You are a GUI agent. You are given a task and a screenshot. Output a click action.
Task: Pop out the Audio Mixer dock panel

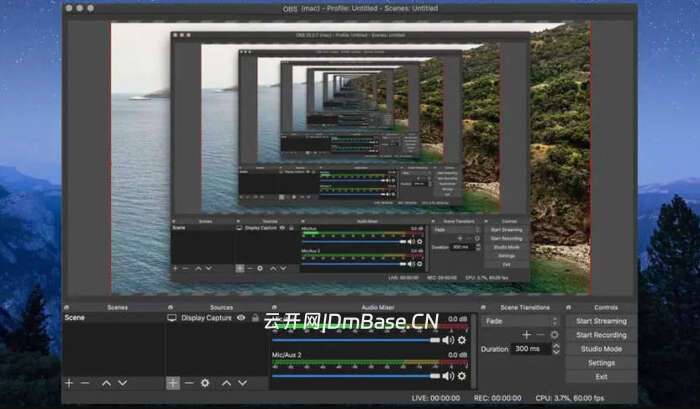coord(274,308)
